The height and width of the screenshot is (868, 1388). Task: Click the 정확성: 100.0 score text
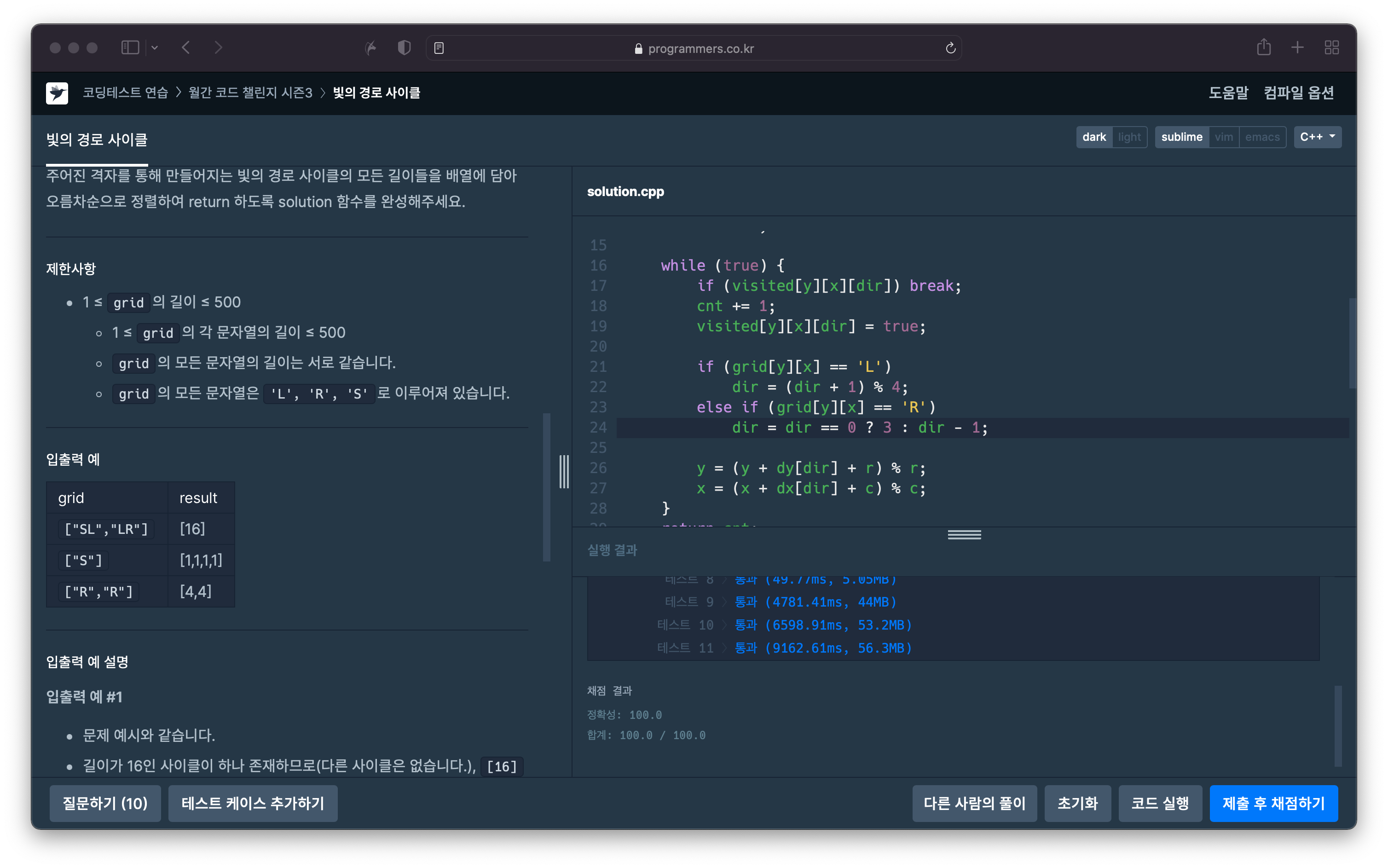point(624,715)
